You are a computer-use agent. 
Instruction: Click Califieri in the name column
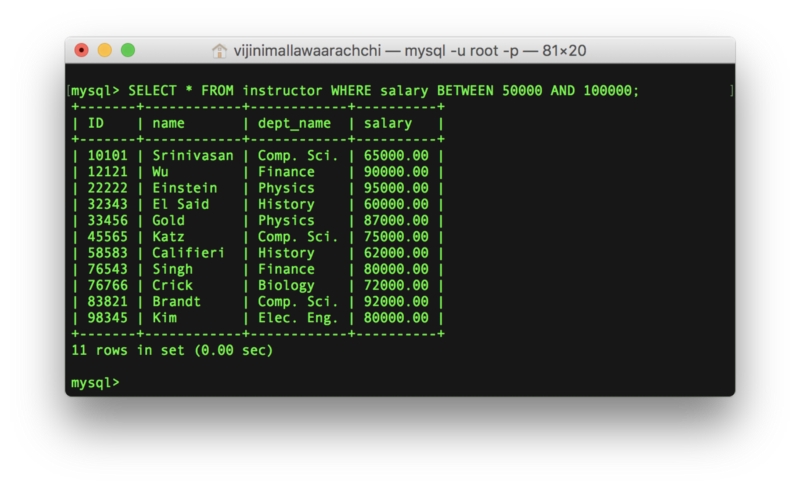click(x=189, y=253)
